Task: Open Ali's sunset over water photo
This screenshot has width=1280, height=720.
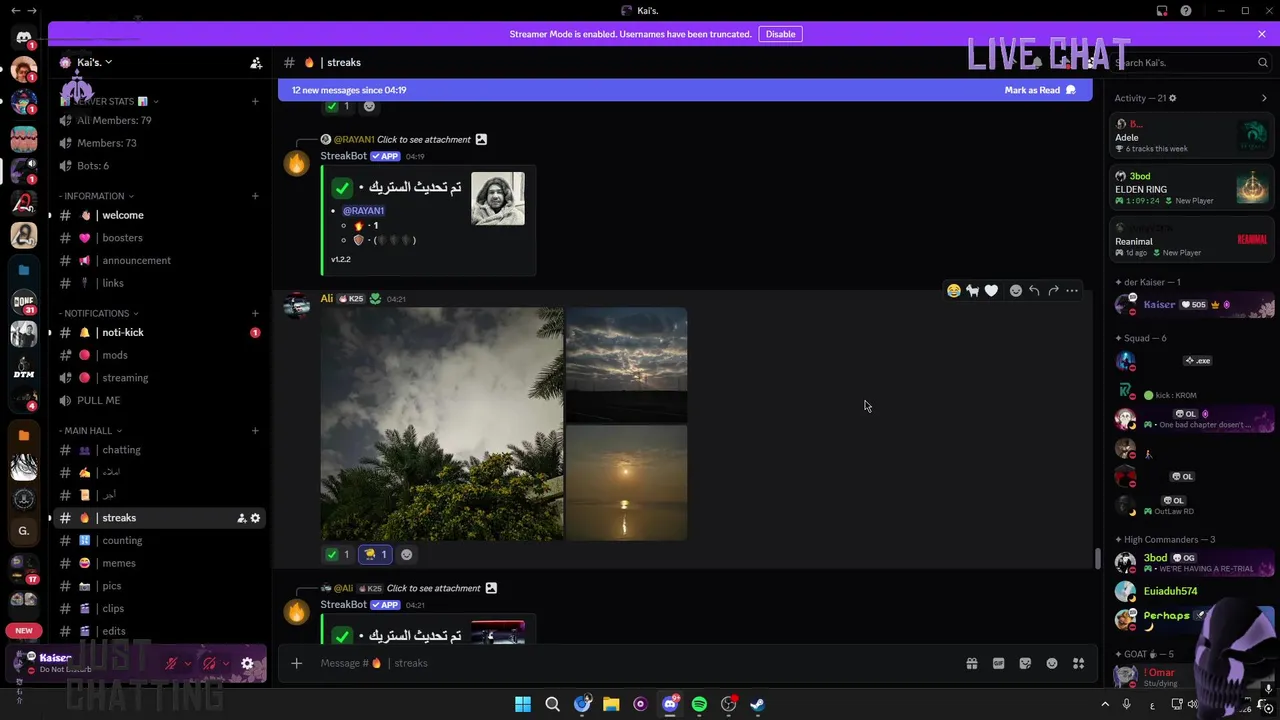Action: pos(627,484)
